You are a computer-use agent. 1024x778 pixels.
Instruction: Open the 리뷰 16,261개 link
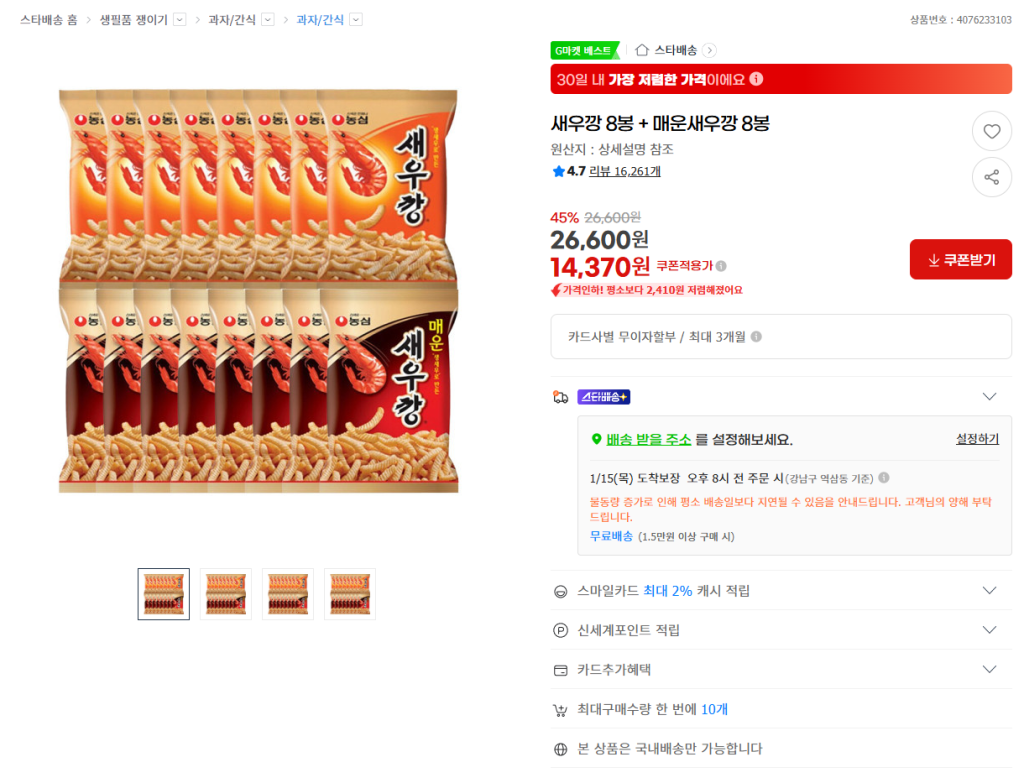(x=624, y=171)
